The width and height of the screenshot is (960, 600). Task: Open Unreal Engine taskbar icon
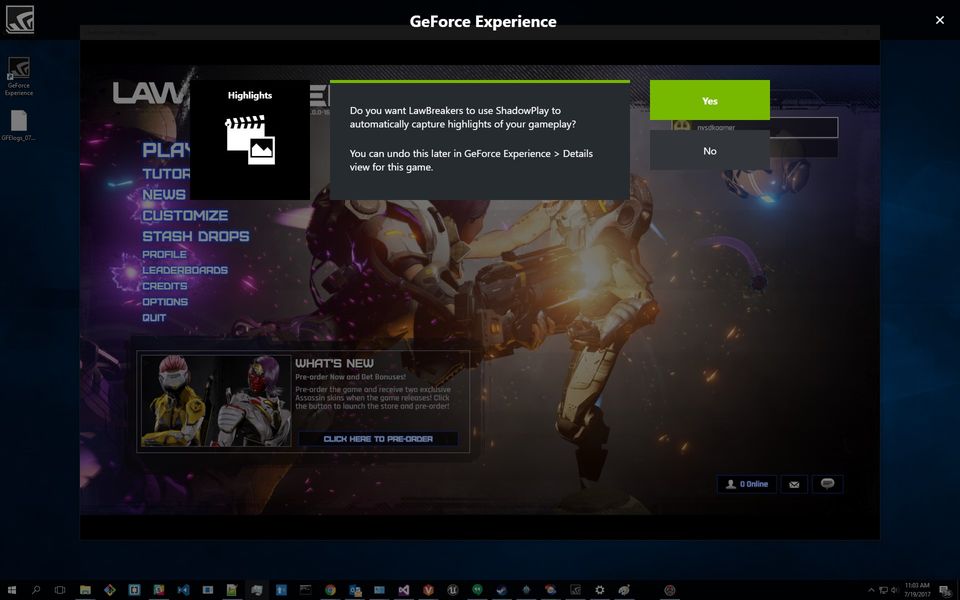(452, 590)
